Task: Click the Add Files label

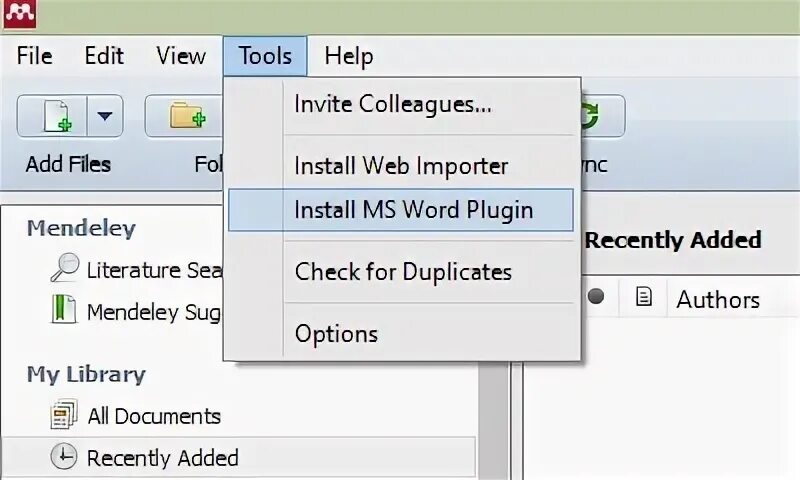Action: point(68,164)
